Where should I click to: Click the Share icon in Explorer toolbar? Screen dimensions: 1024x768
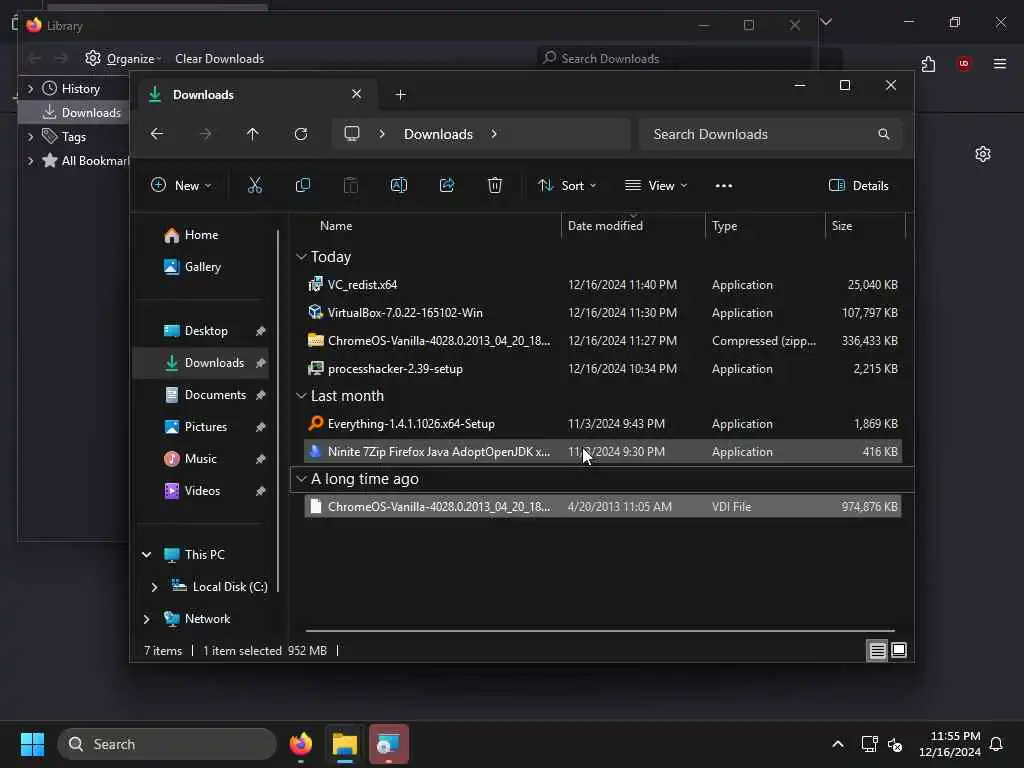click(x=447, y=185)
